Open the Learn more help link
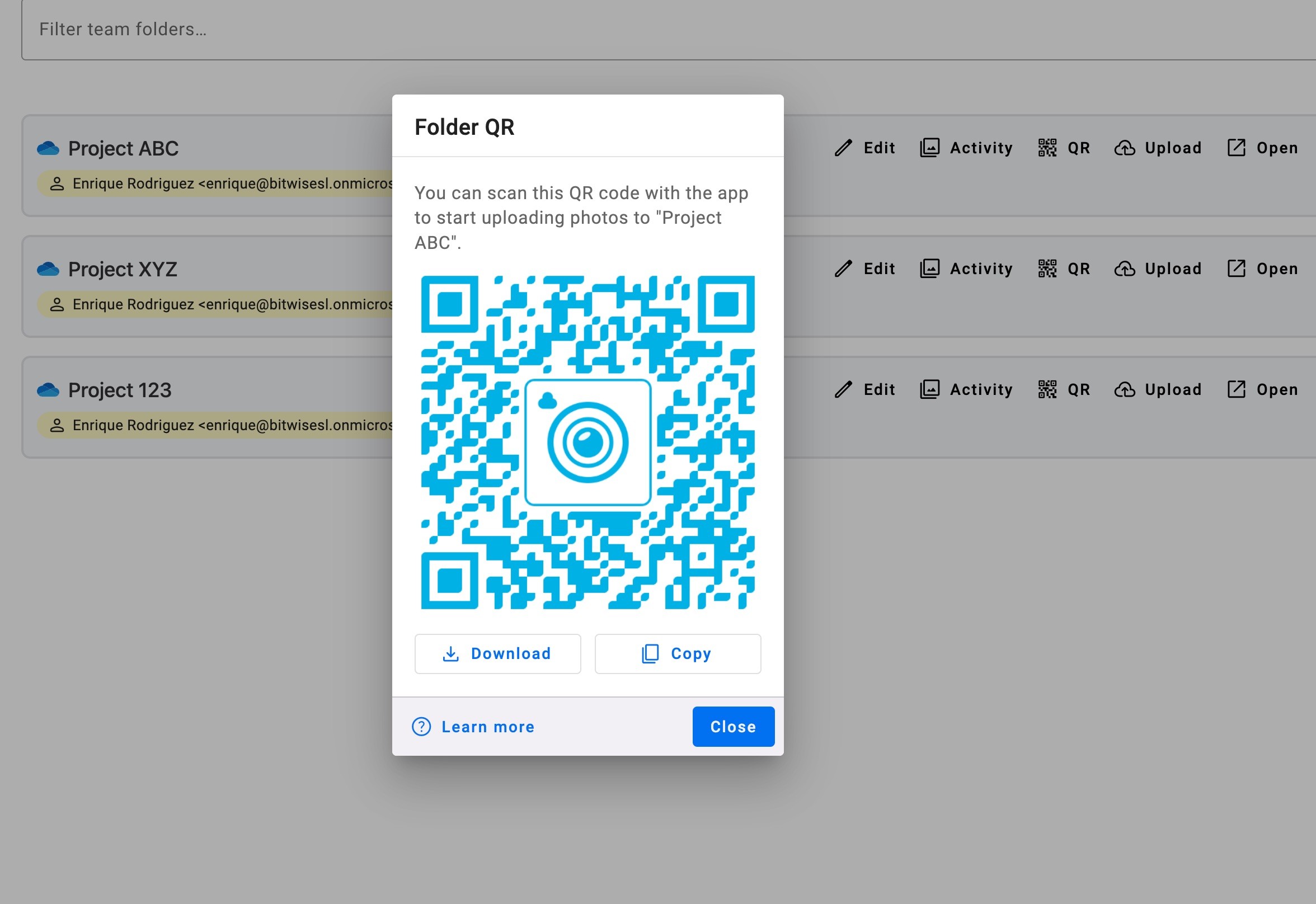 [487, 727]
